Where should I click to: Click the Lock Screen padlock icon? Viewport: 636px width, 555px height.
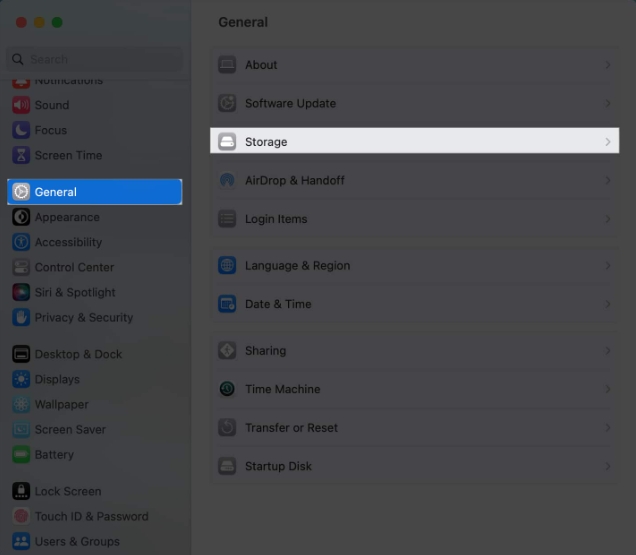click(x=21, y=491)
